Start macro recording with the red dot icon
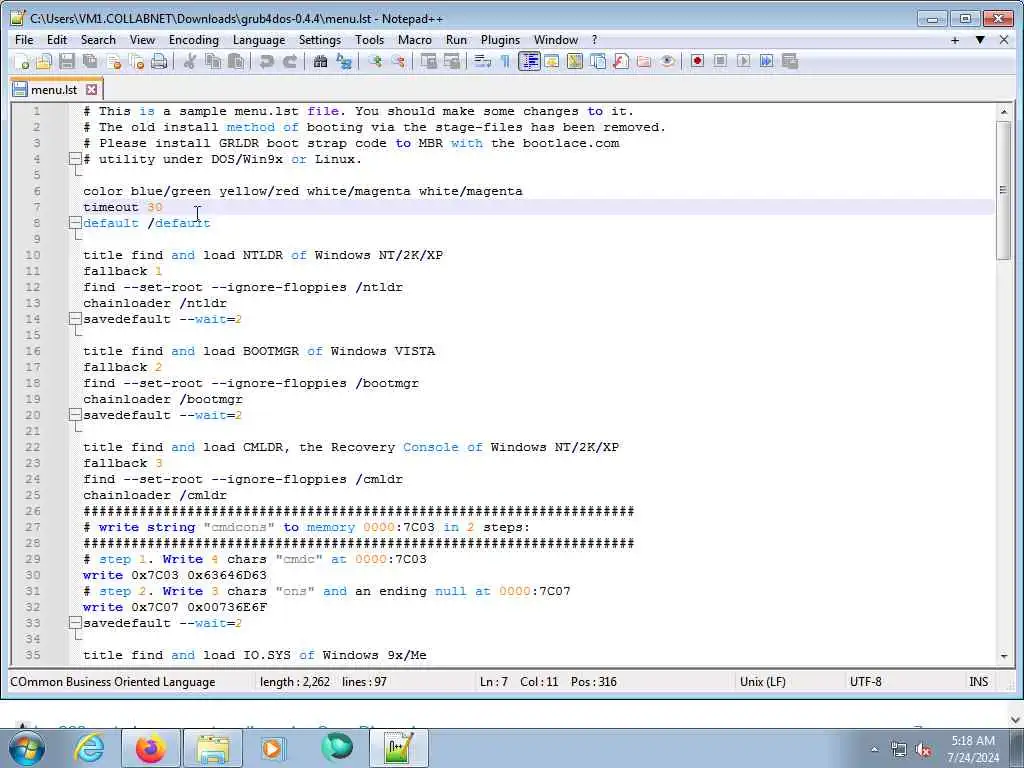 697,61
